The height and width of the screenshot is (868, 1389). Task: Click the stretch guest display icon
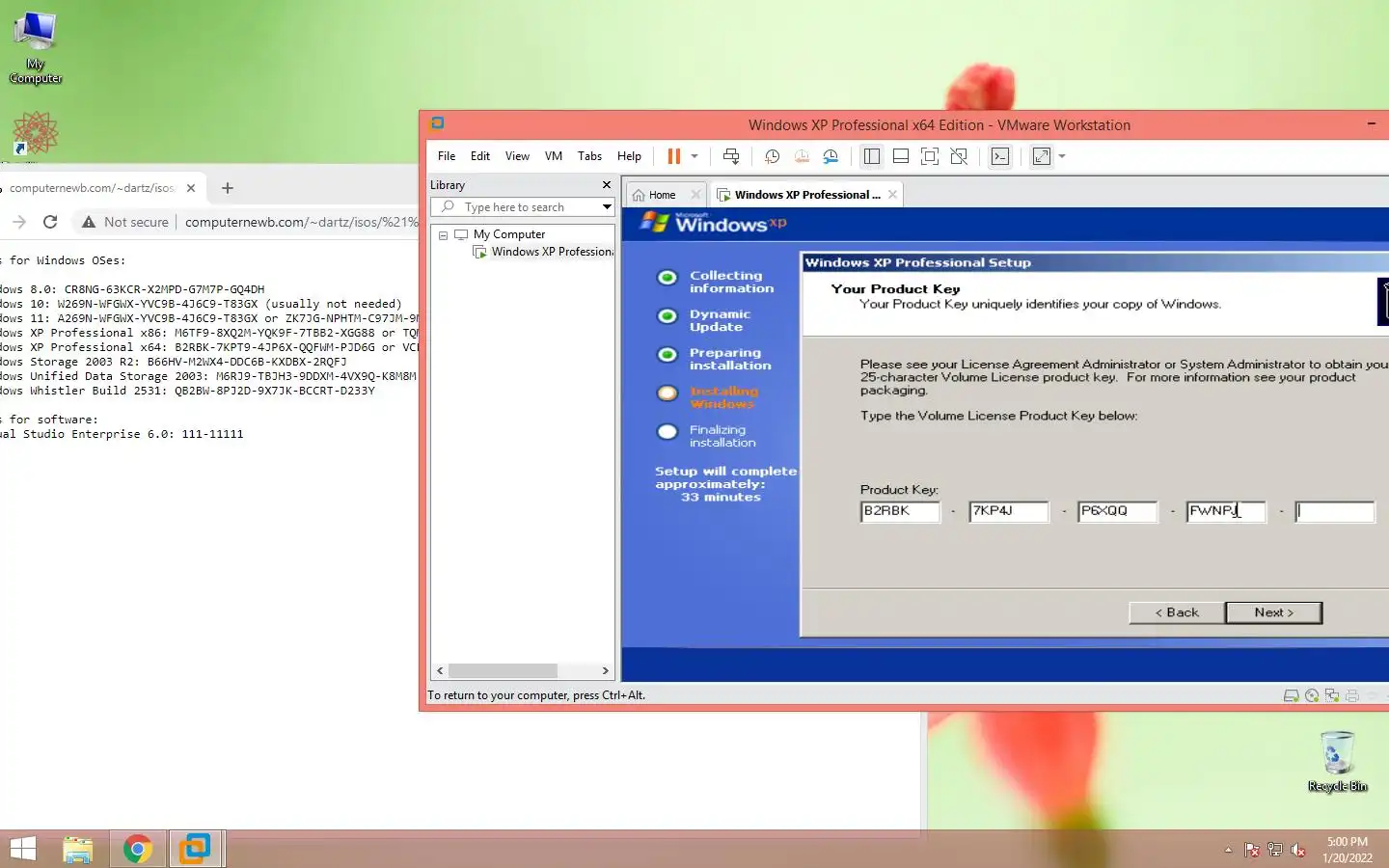[1042, 156]
